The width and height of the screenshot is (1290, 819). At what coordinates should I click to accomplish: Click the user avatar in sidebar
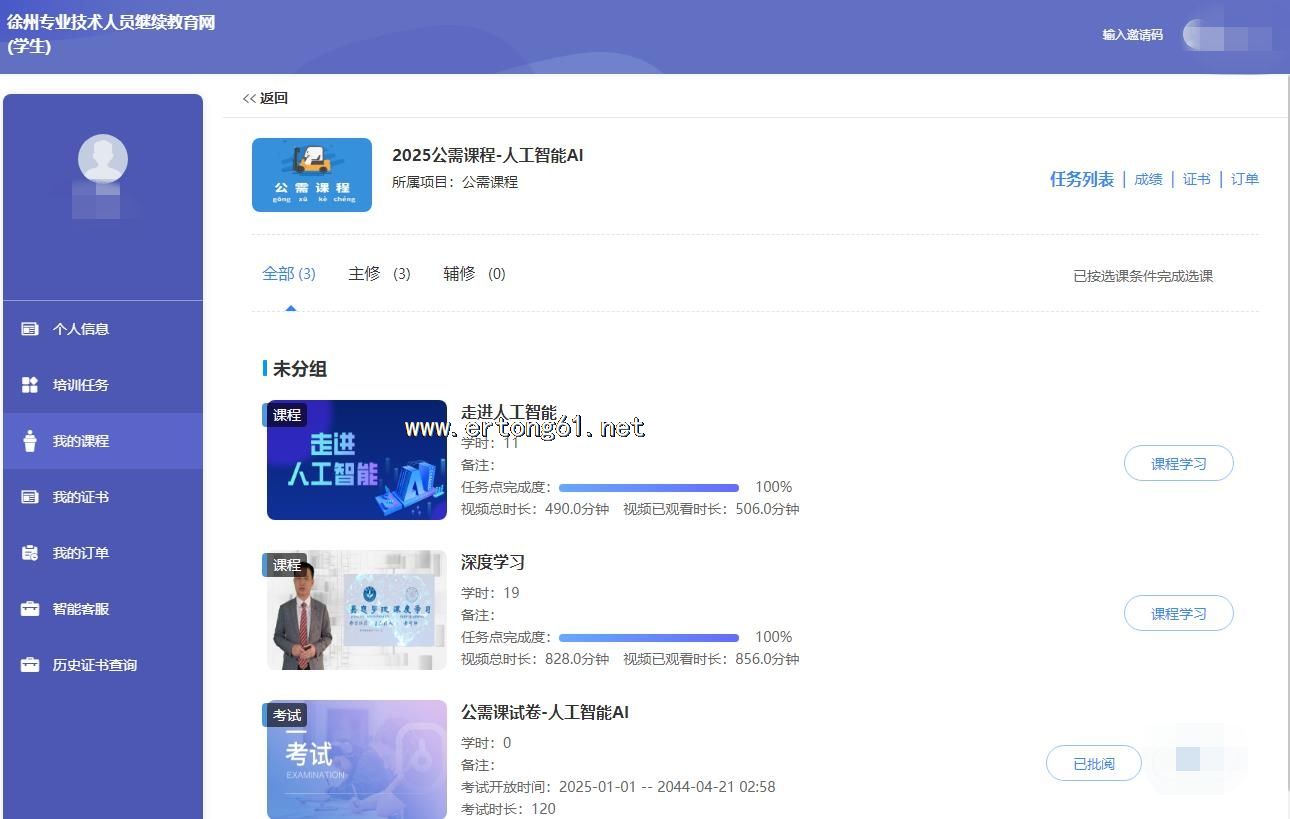[103, 158]
